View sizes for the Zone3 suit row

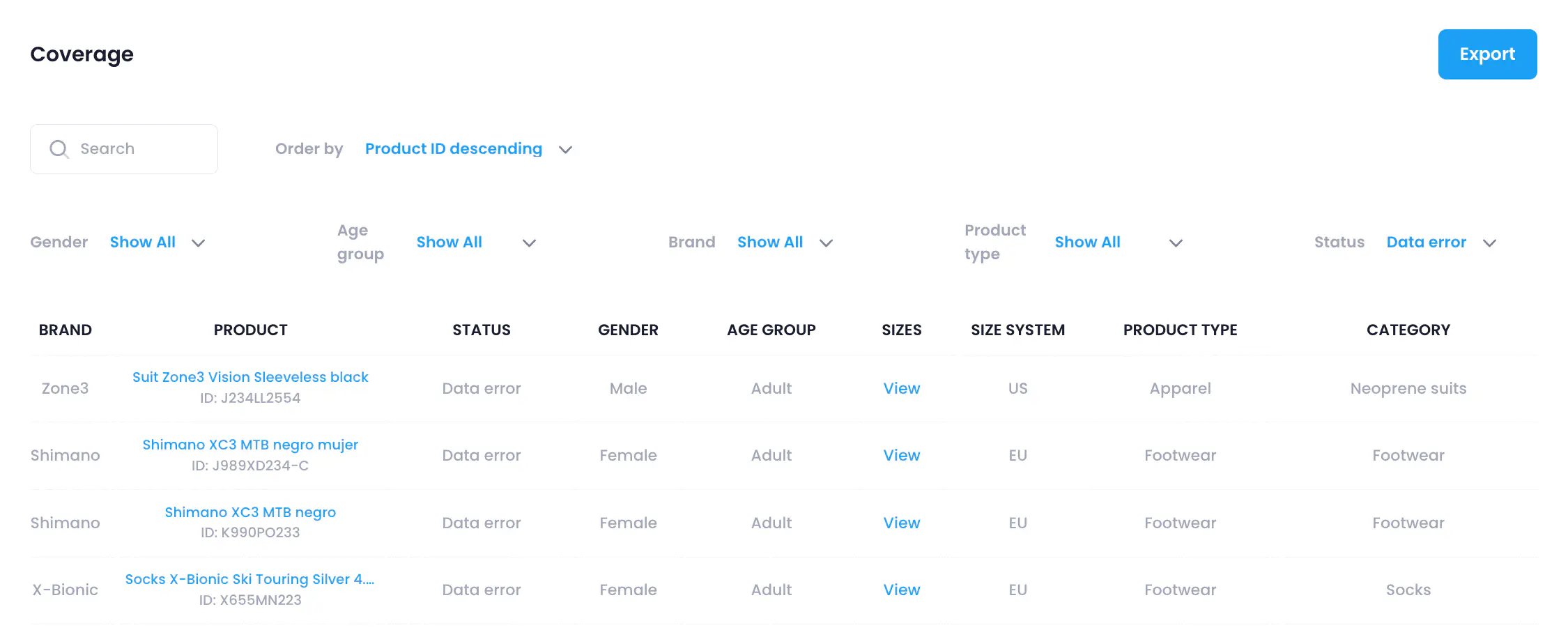(901, 388)
